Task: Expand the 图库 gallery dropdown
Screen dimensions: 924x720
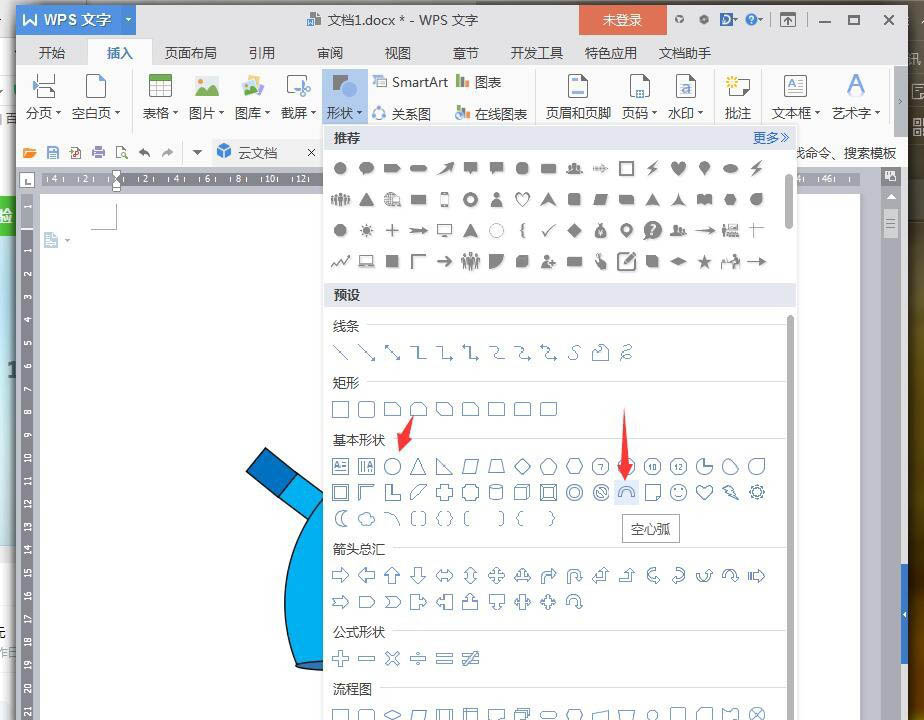Action: 252,97
